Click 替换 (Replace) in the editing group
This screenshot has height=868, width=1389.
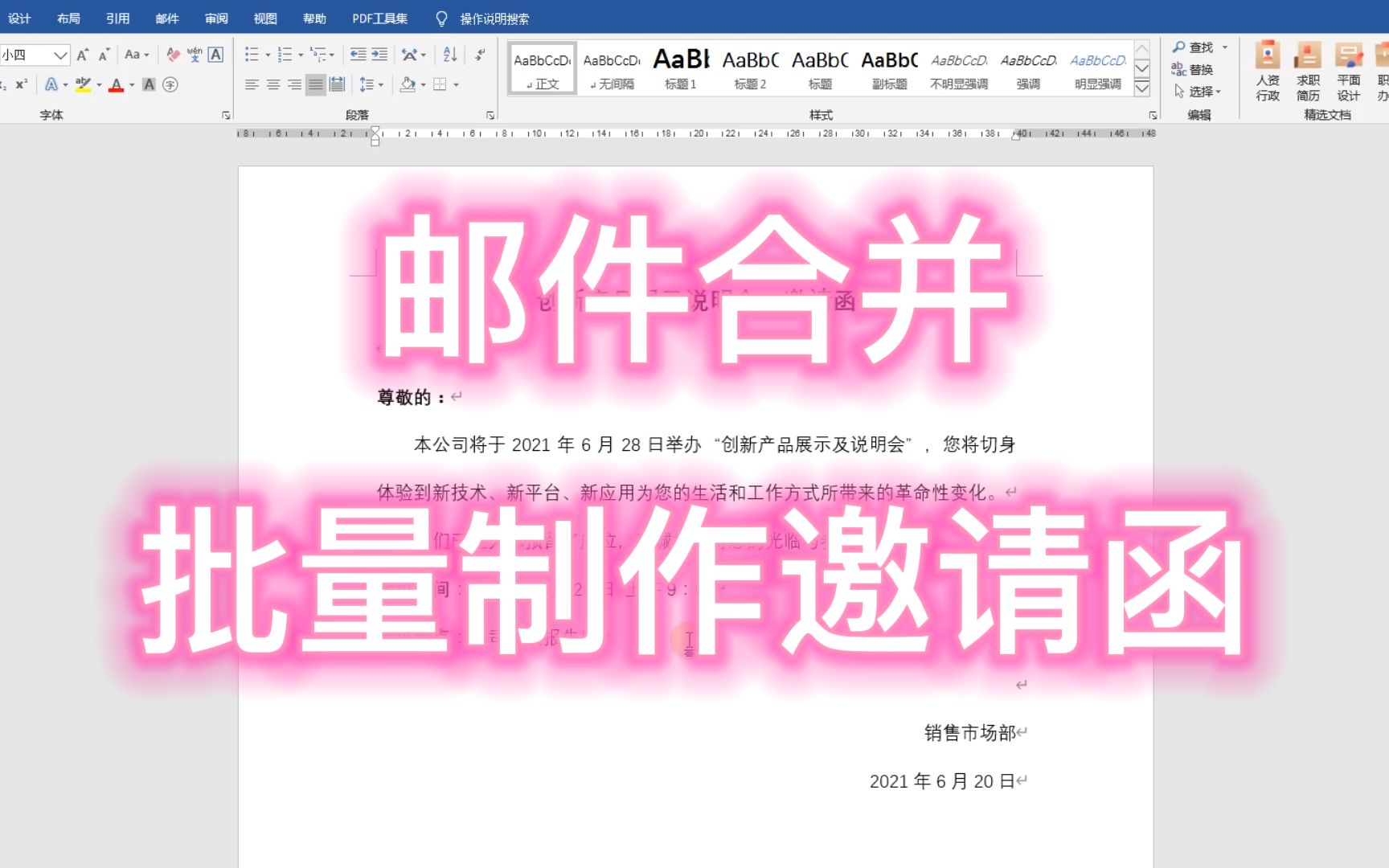tap(1192, 69)
